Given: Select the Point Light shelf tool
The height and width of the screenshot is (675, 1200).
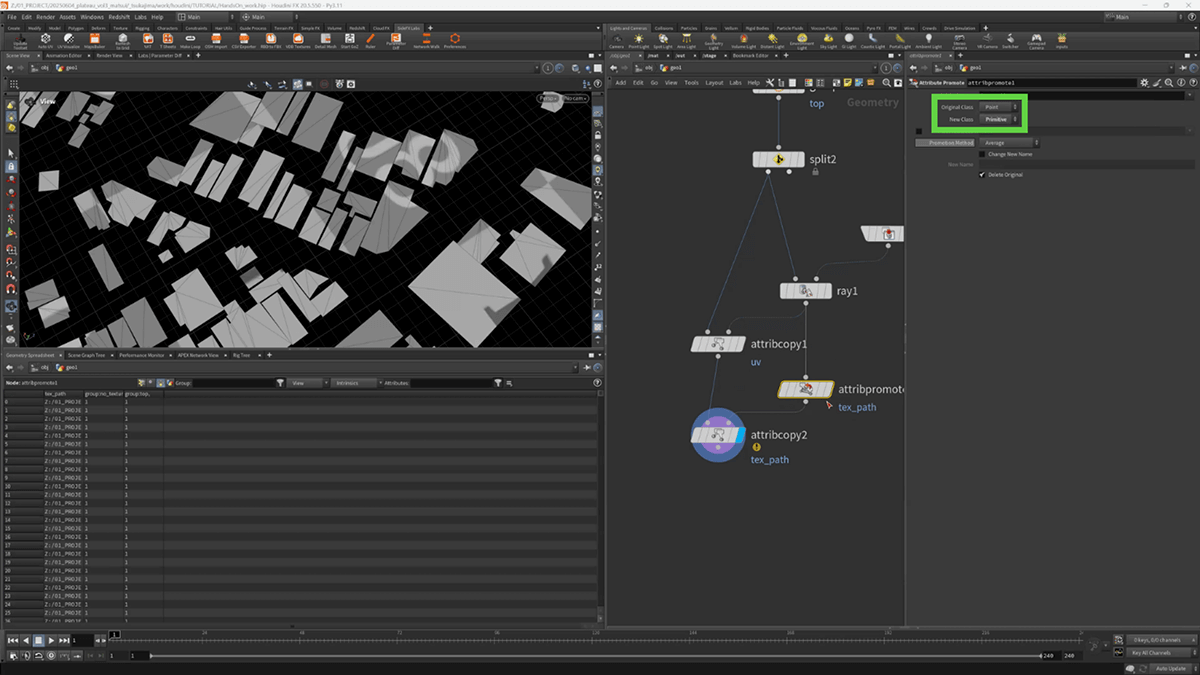Looking at the screenshot, I should click(x=640, y=40).
